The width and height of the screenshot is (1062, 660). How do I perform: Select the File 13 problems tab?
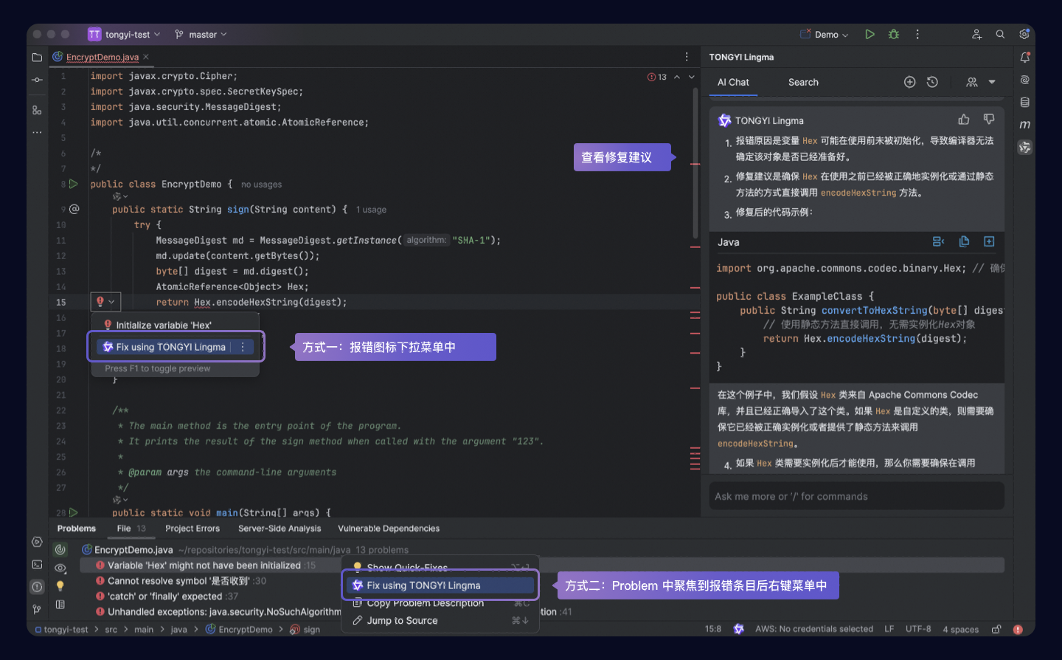tap(131, 529)
